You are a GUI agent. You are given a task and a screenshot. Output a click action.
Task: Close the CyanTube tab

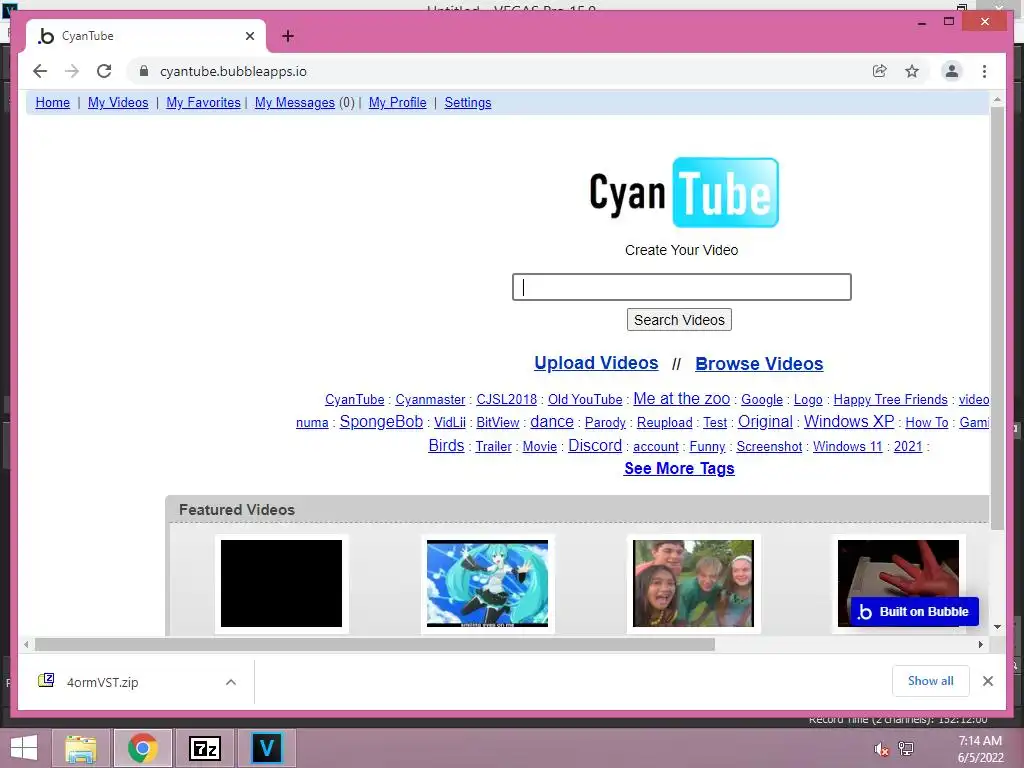click(249, 36)
